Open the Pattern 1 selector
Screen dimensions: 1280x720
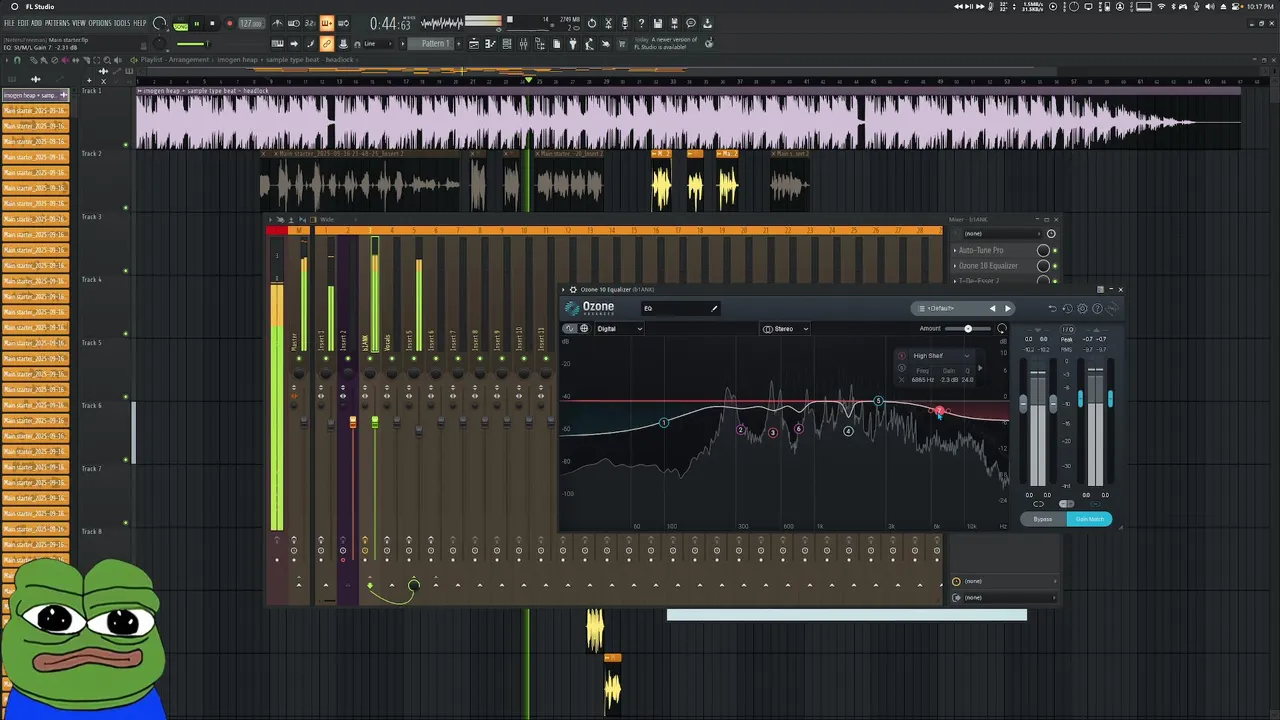(x=432, y=44)
